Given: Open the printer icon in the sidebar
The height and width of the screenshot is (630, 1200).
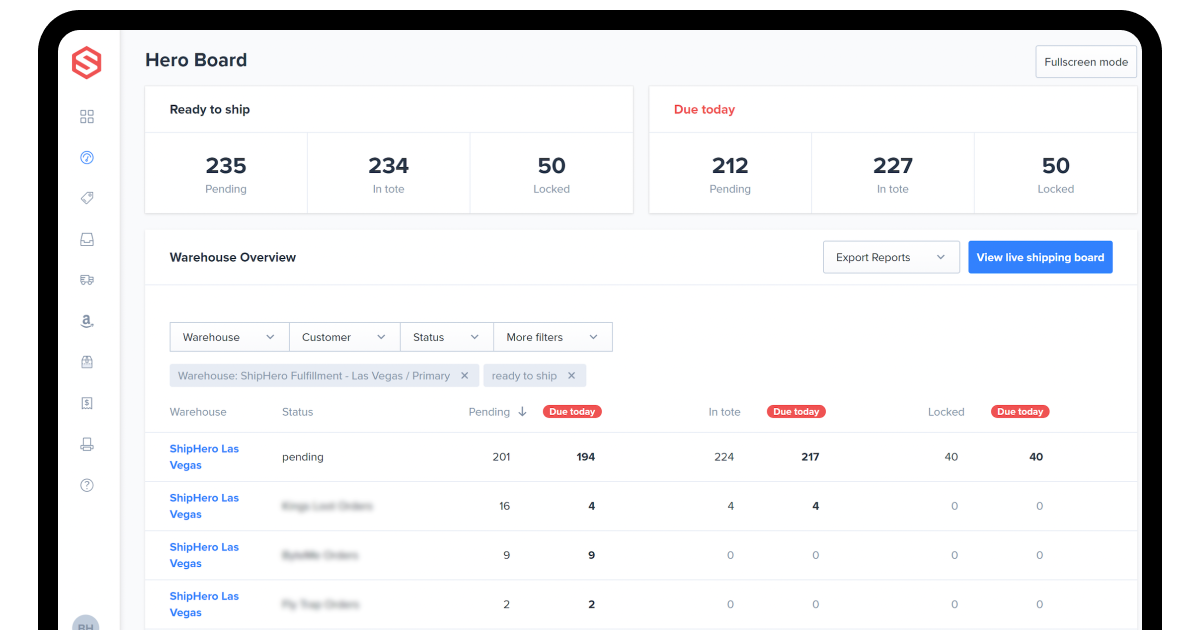Looking at the screenshot, I should (87, 444).
